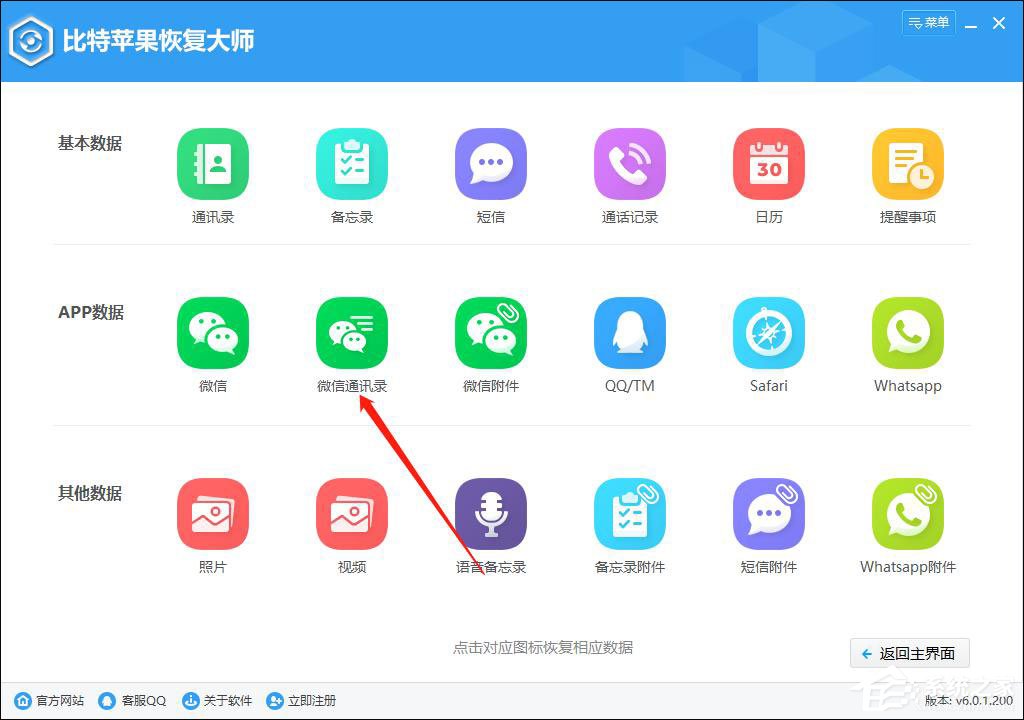Open the 菜单 menu in the title bar
Viewport: 1024px width, 720px height.
(x=928, y=22)
